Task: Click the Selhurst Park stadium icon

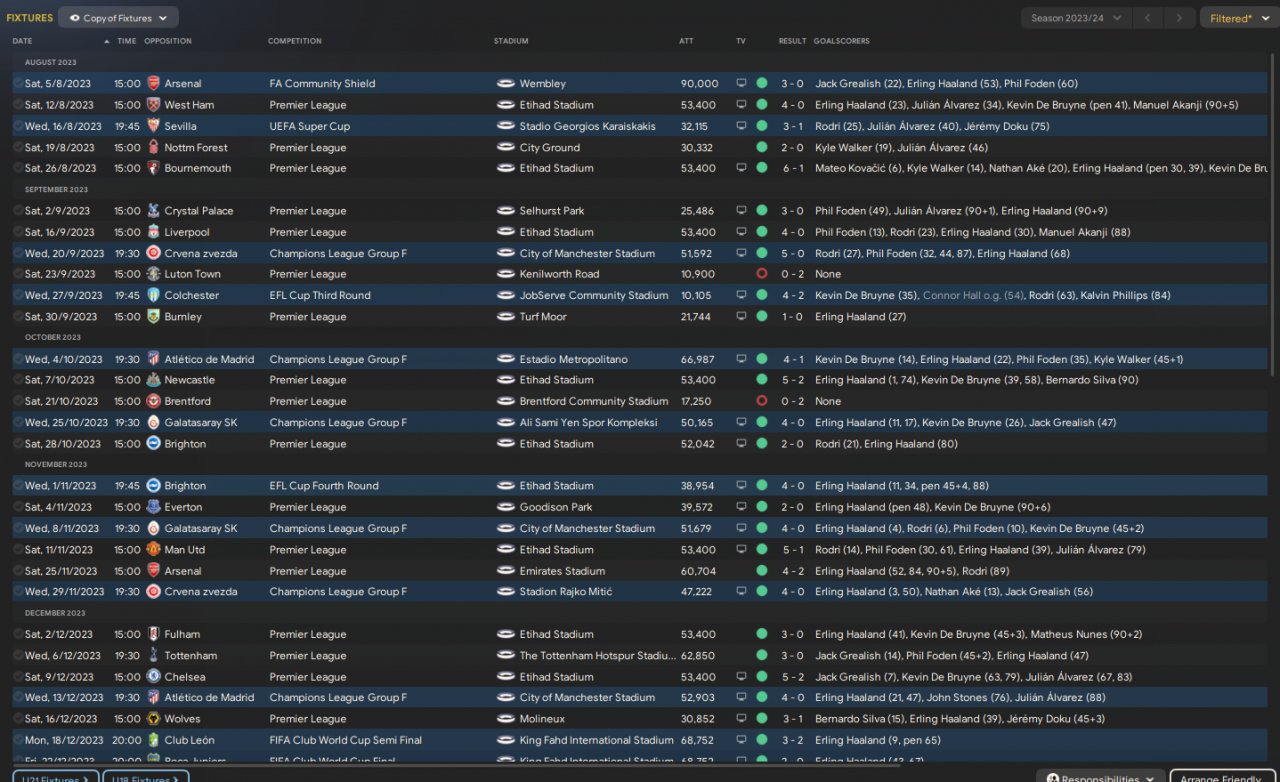Action: pyautogui.click(x=506, y=211)
